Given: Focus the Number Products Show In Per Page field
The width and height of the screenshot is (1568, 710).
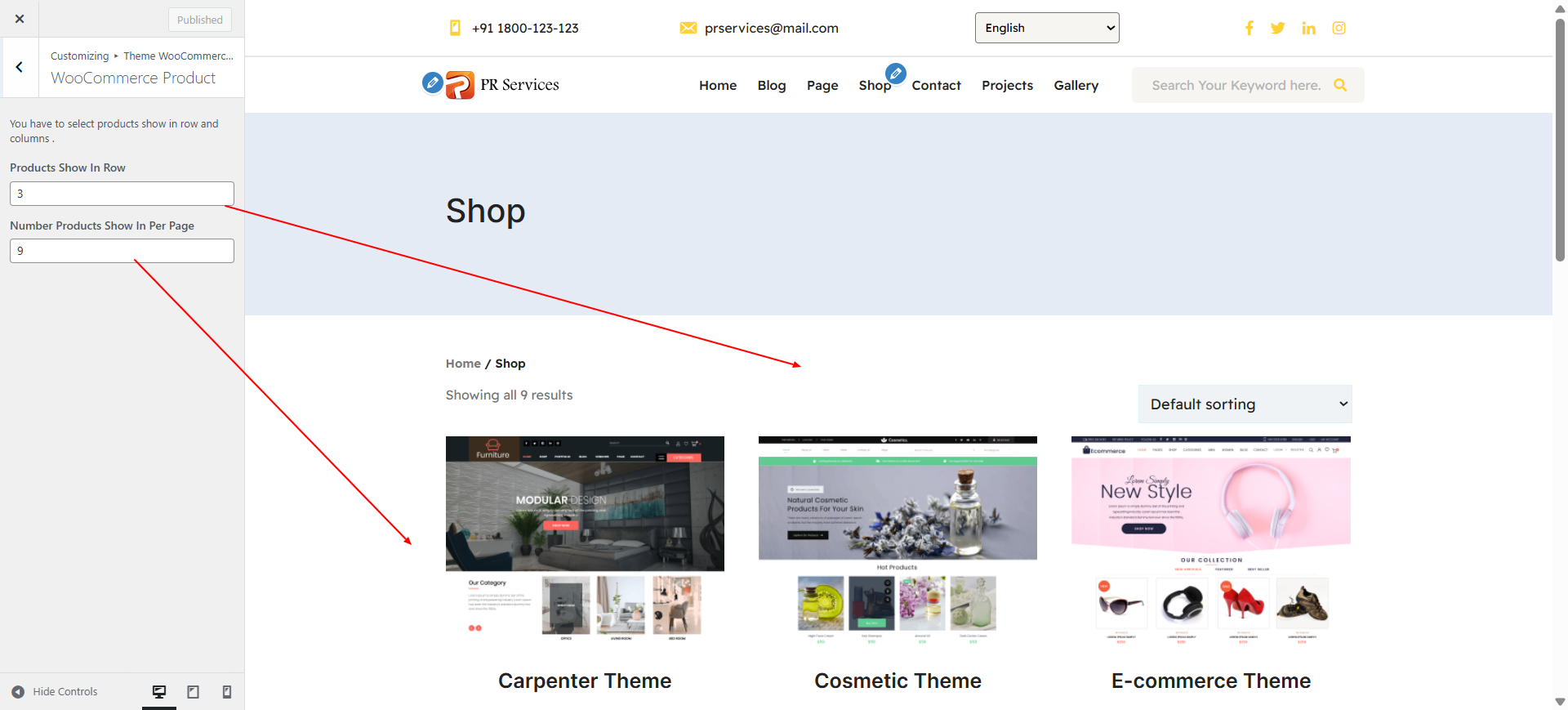Looking at the screenshot, I should point(122,251).
